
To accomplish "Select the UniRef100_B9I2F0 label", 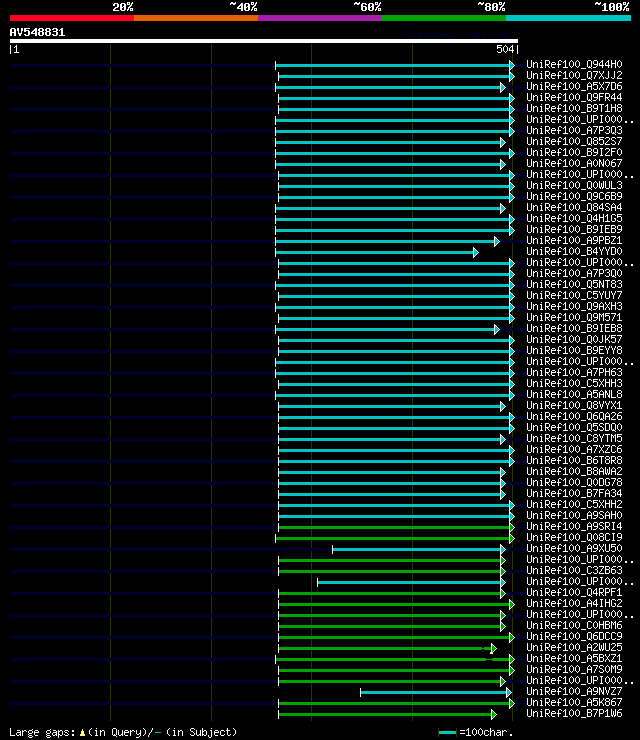I will pos(574,152).
